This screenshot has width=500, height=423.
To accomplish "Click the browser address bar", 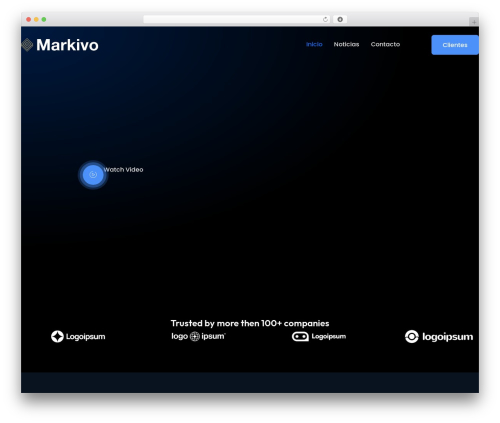I will tap(237, 20).
